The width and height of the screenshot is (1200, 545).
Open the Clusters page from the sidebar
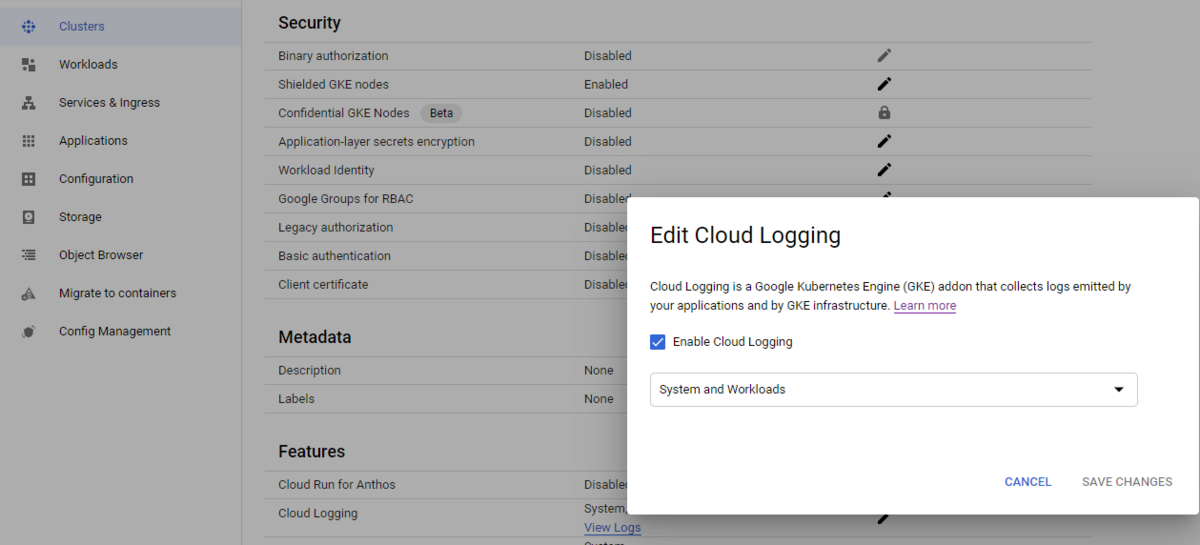click(120, 26)
